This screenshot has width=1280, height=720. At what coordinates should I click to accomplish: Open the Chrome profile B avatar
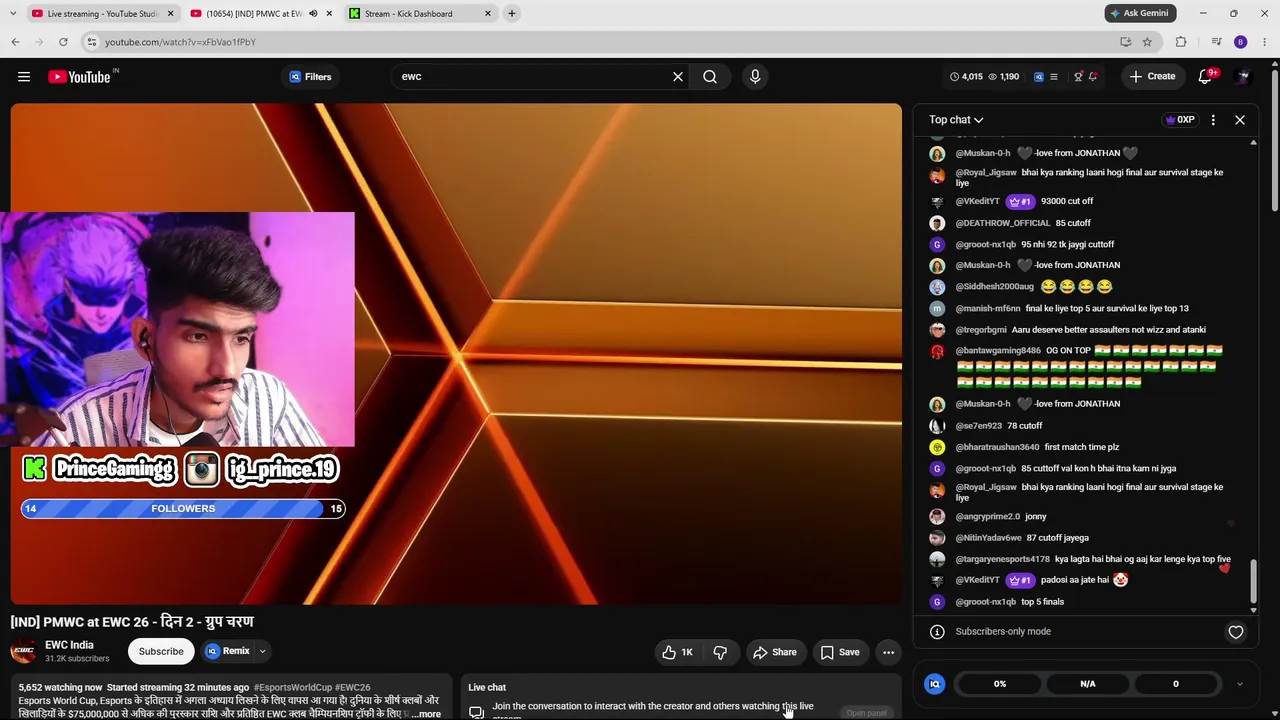pyautogui.click(x=1241, y=42)
